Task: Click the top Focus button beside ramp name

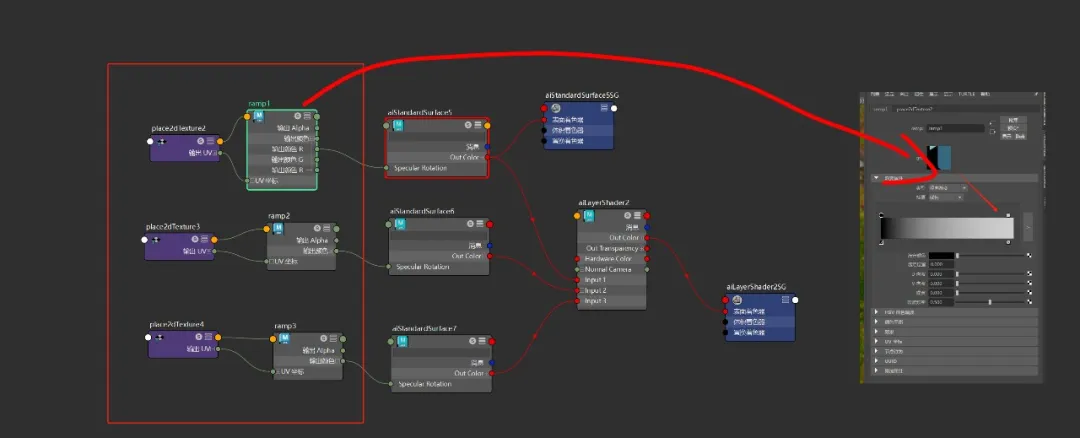Action: click(x=1013, y=120)
